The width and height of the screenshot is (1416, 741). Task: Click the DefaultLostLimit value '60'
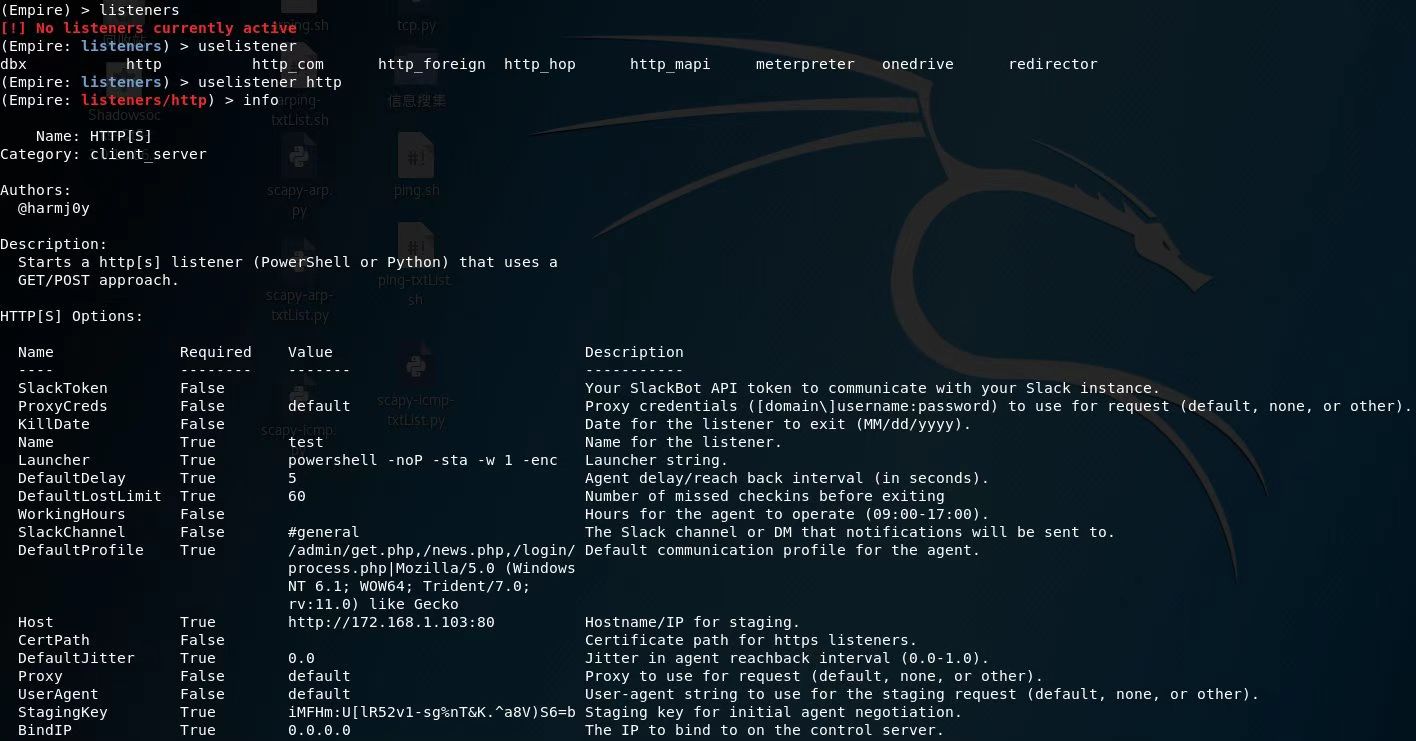pos(297,496)
